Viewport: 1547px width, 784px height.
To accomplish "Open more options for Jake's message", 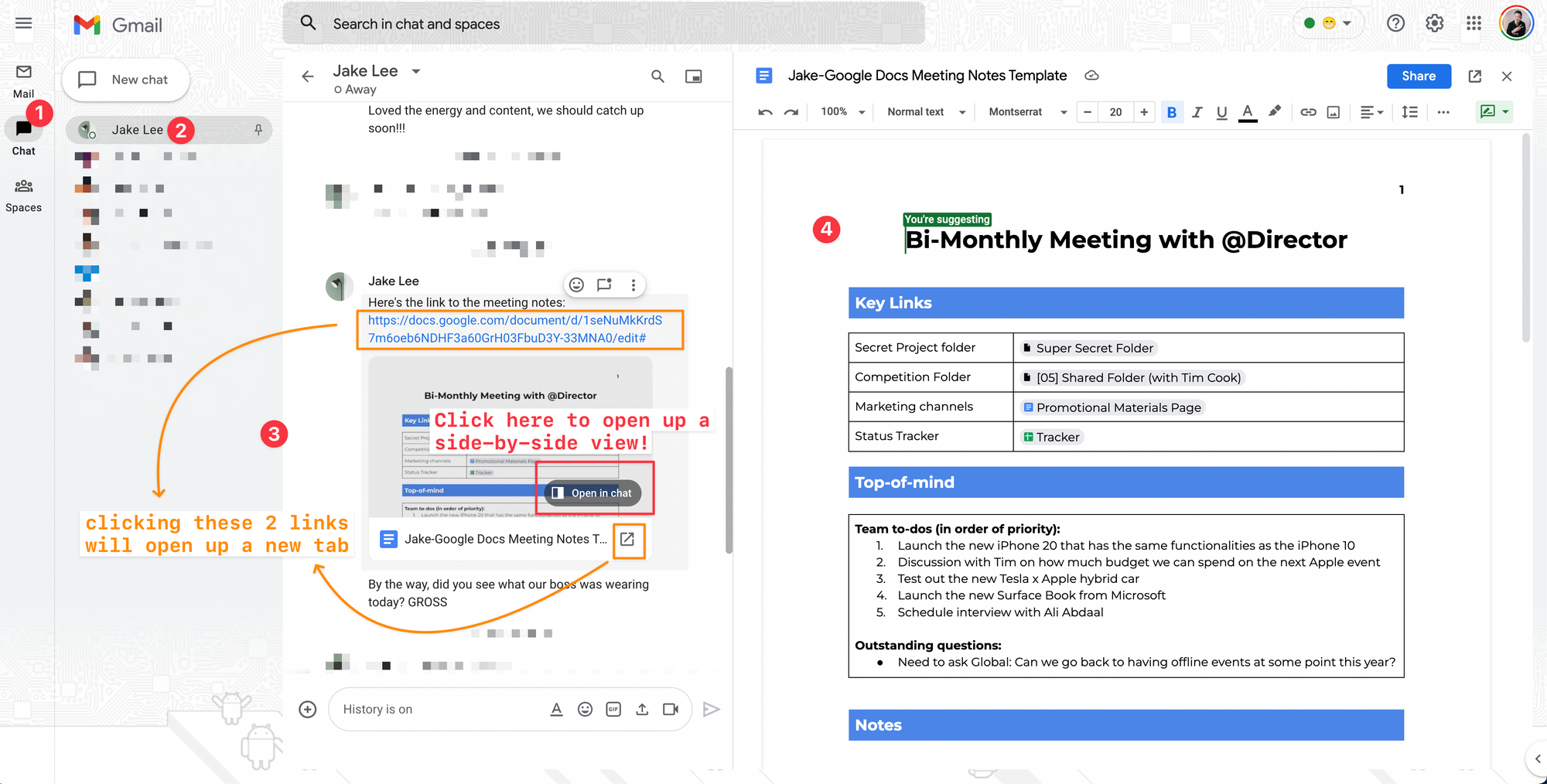I will tap(633, 285).
